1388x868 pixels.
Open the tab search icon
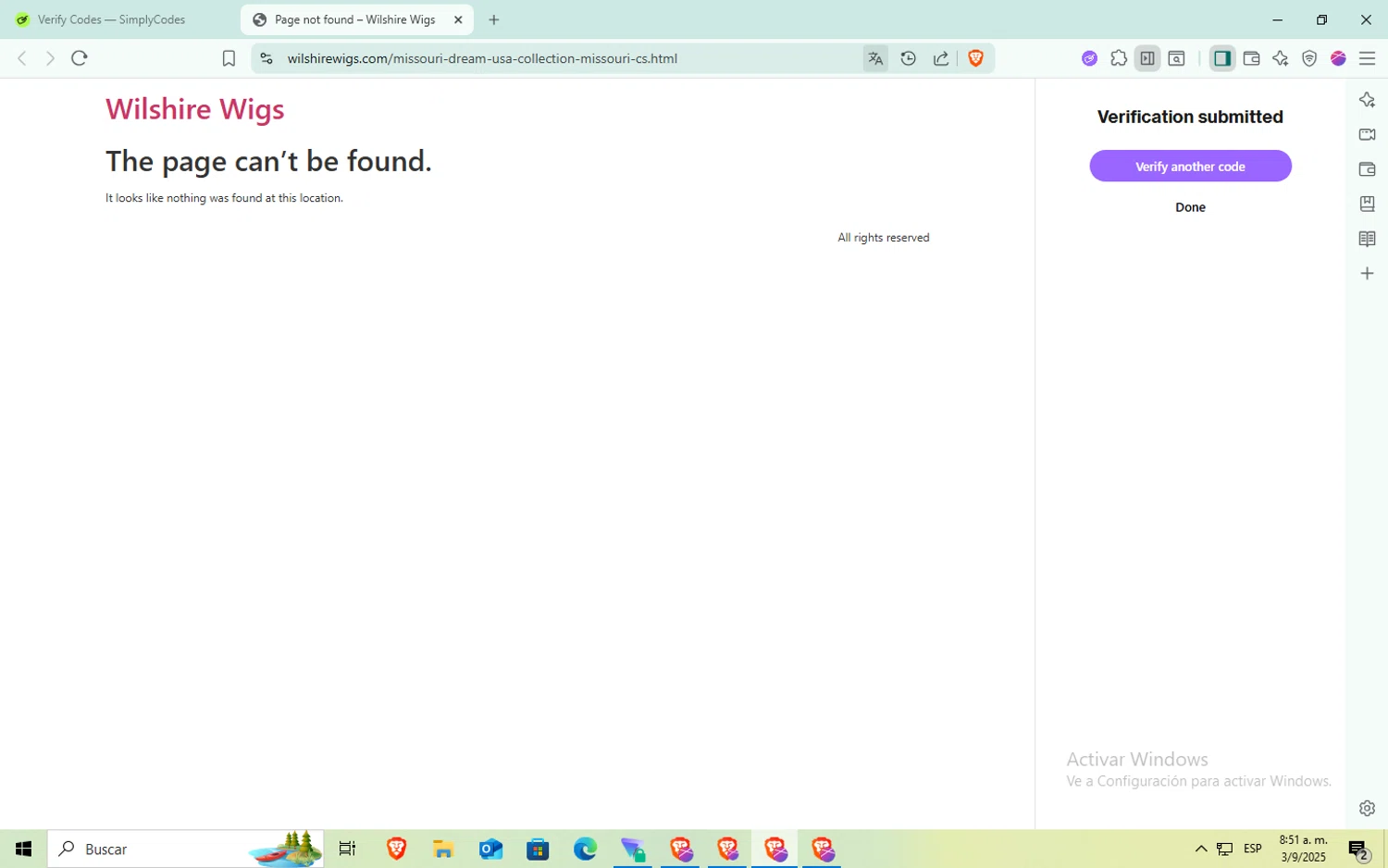tap(1177, 58)
